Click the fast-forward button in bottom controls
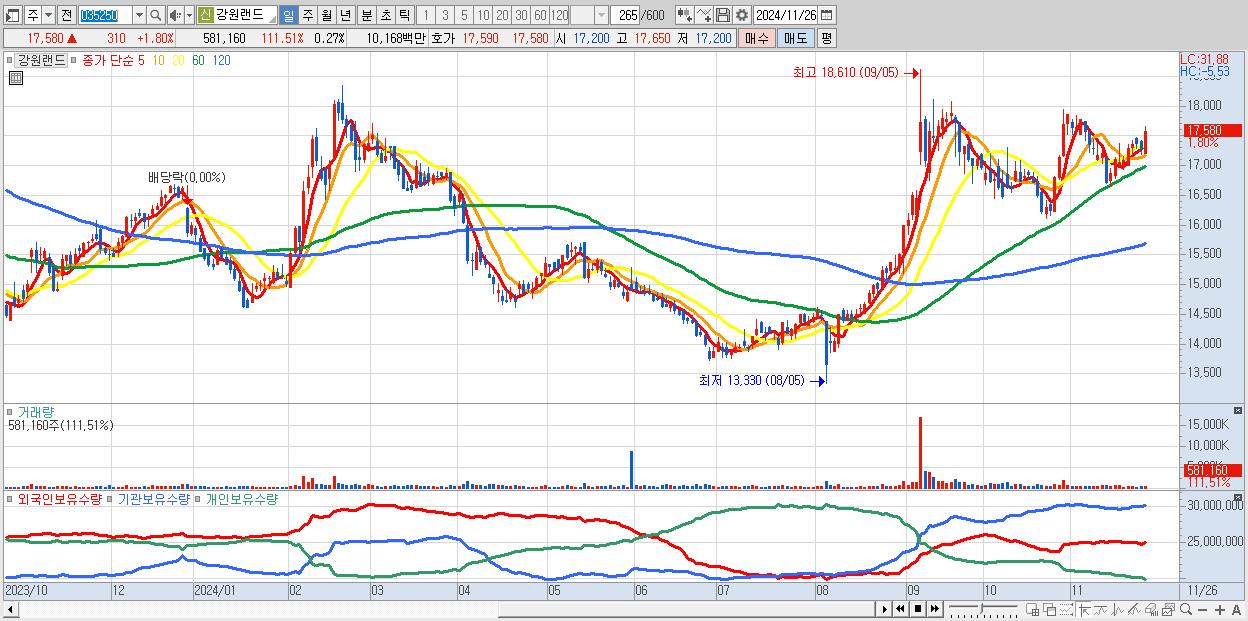This screenshot has height=621, width=1248. tap(935, 609)
